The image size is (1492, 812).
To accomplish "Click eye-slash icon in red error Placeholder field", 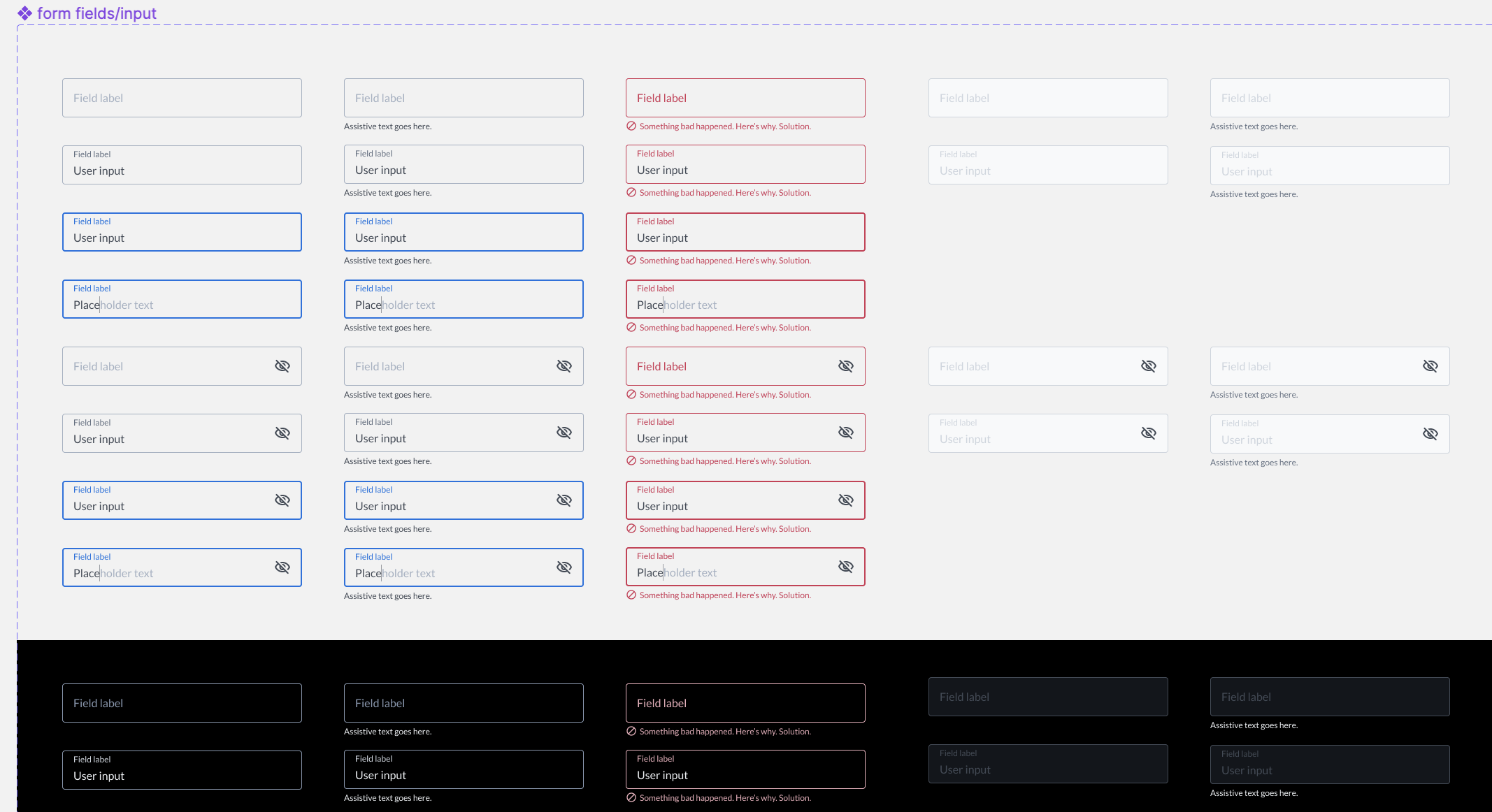I will (845, 567).
